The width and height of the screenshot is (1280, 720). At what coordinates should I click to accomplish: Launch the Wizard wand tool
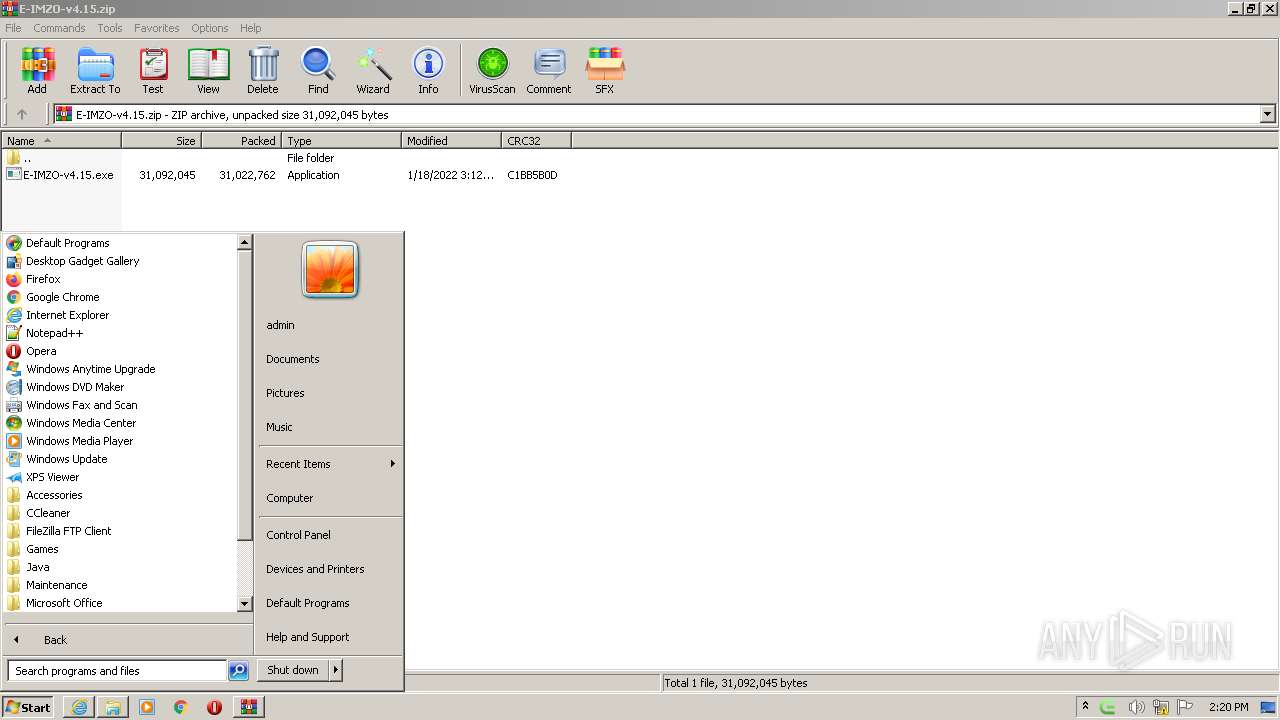pyautogui.click(x=373, y=70)
